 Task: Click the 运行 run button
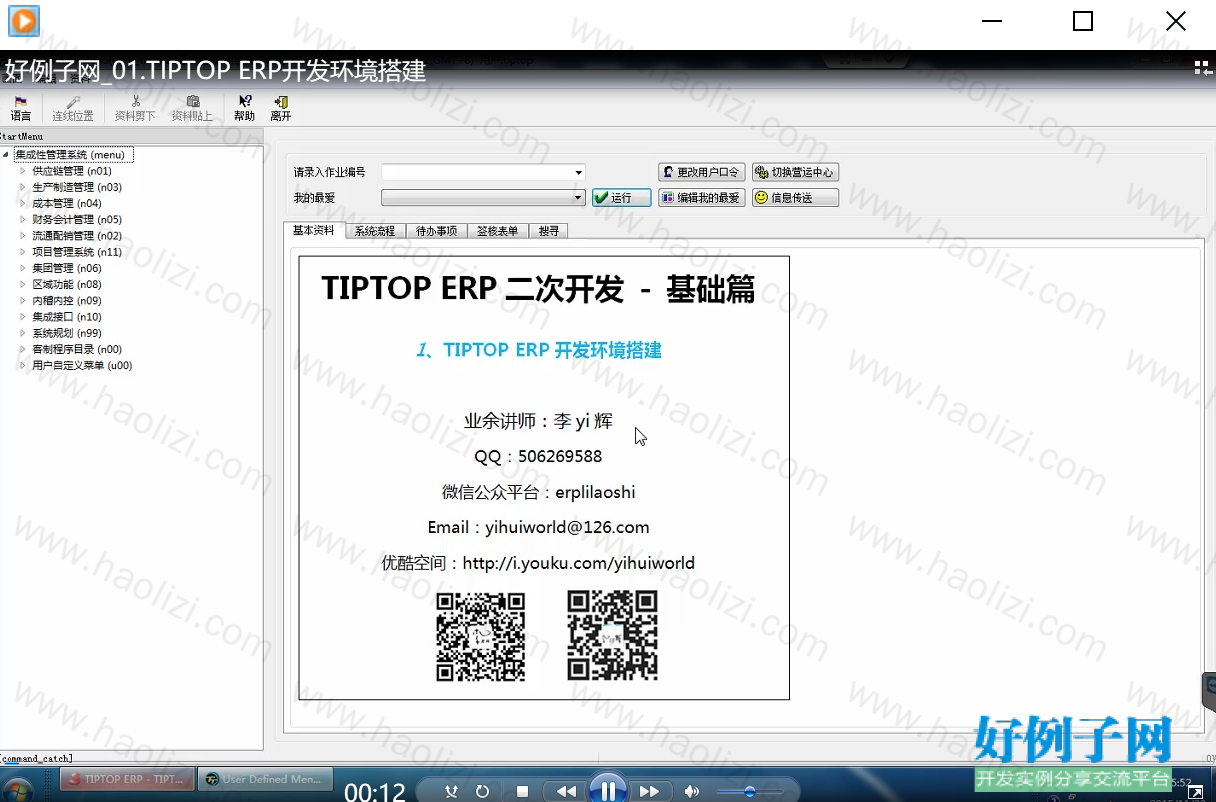pyautogui.click(x=621, y=198)
